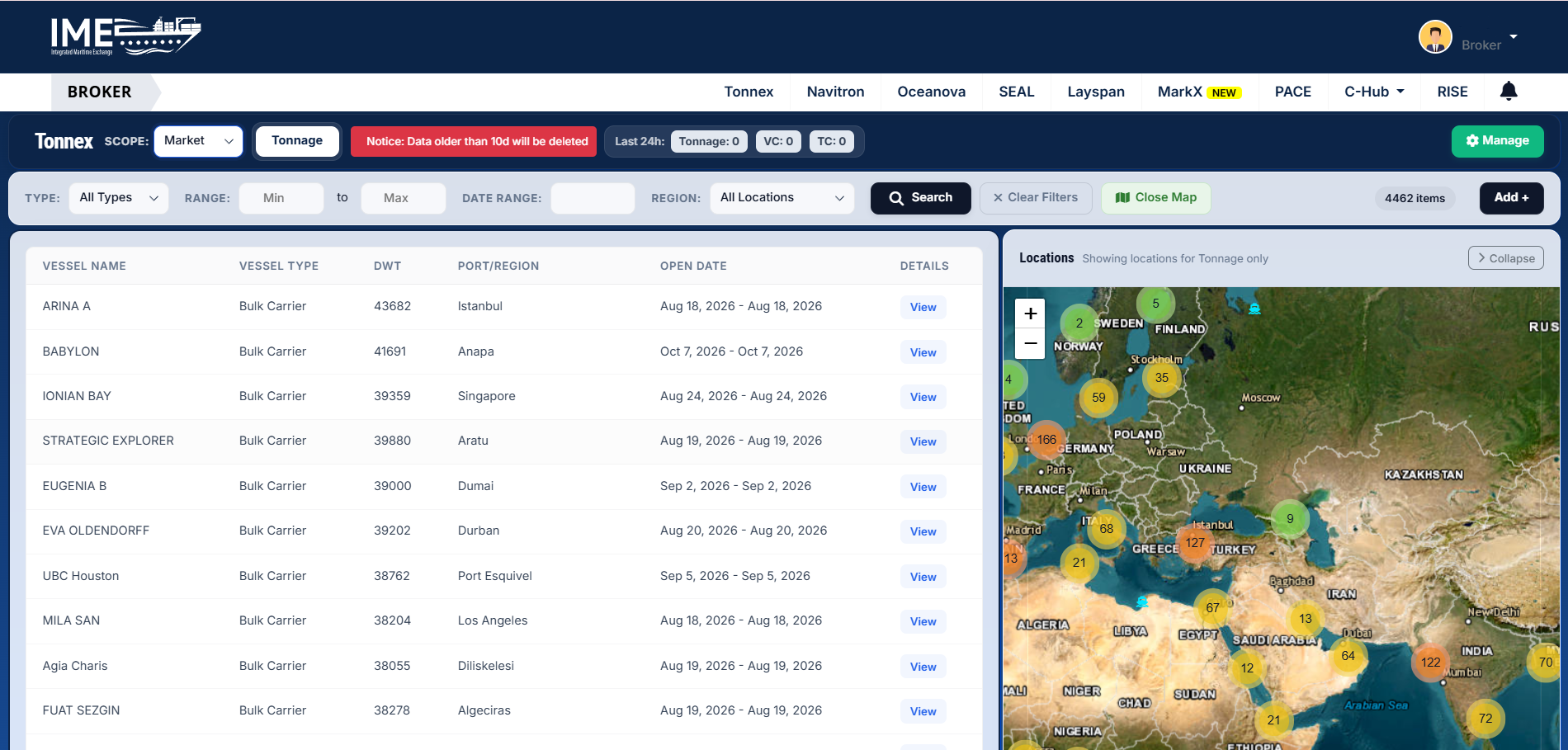Open the Layspan menu item
The width and height of the screenshot is (1568, 750).
point(1096,92)
